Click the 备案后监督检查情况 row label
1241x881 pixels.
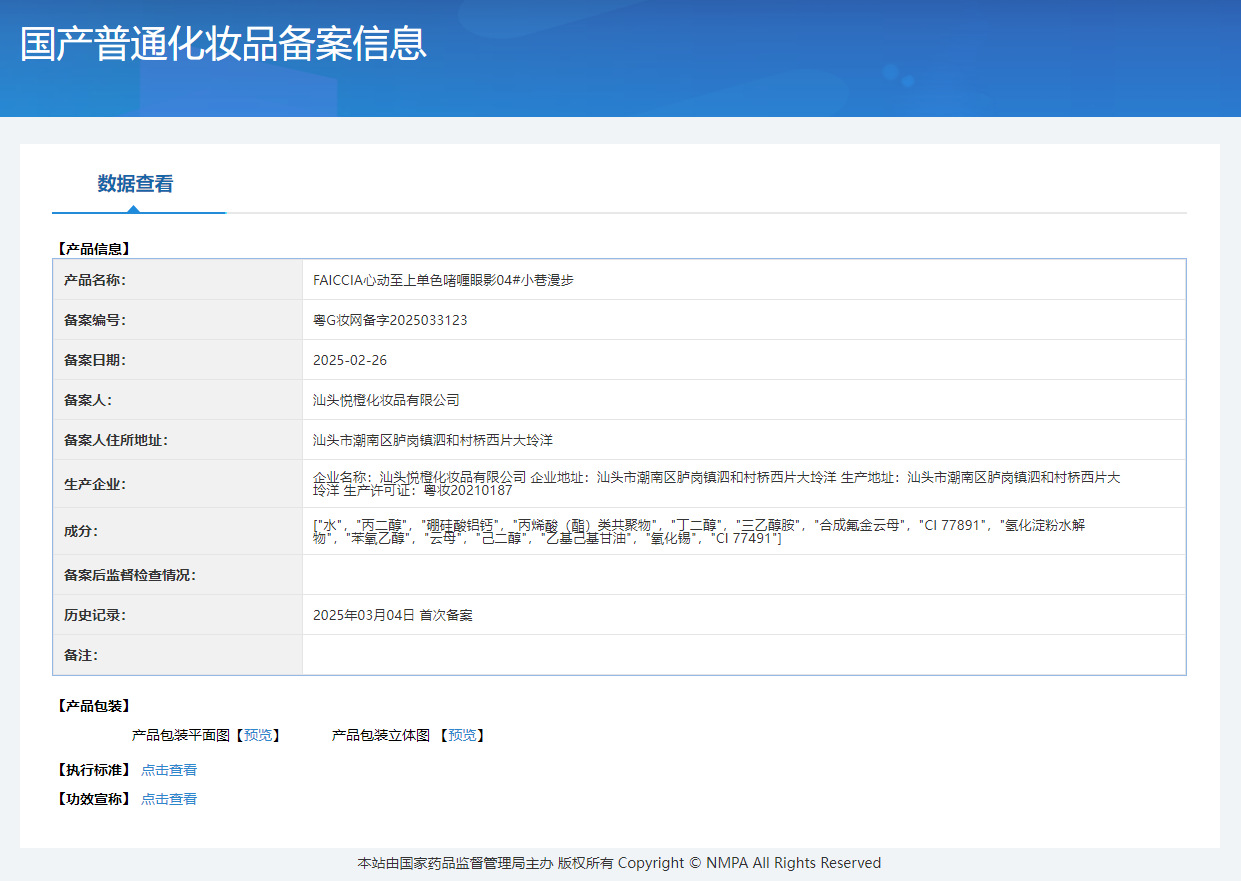click(x=130, y=575)
